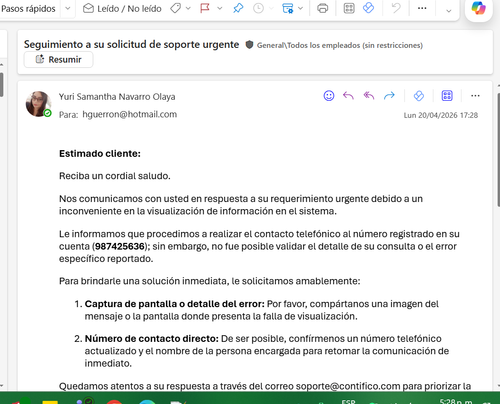Reply using the single arrow icon
The width and height of the screenshot is (500, 404).
pos(348,96)
